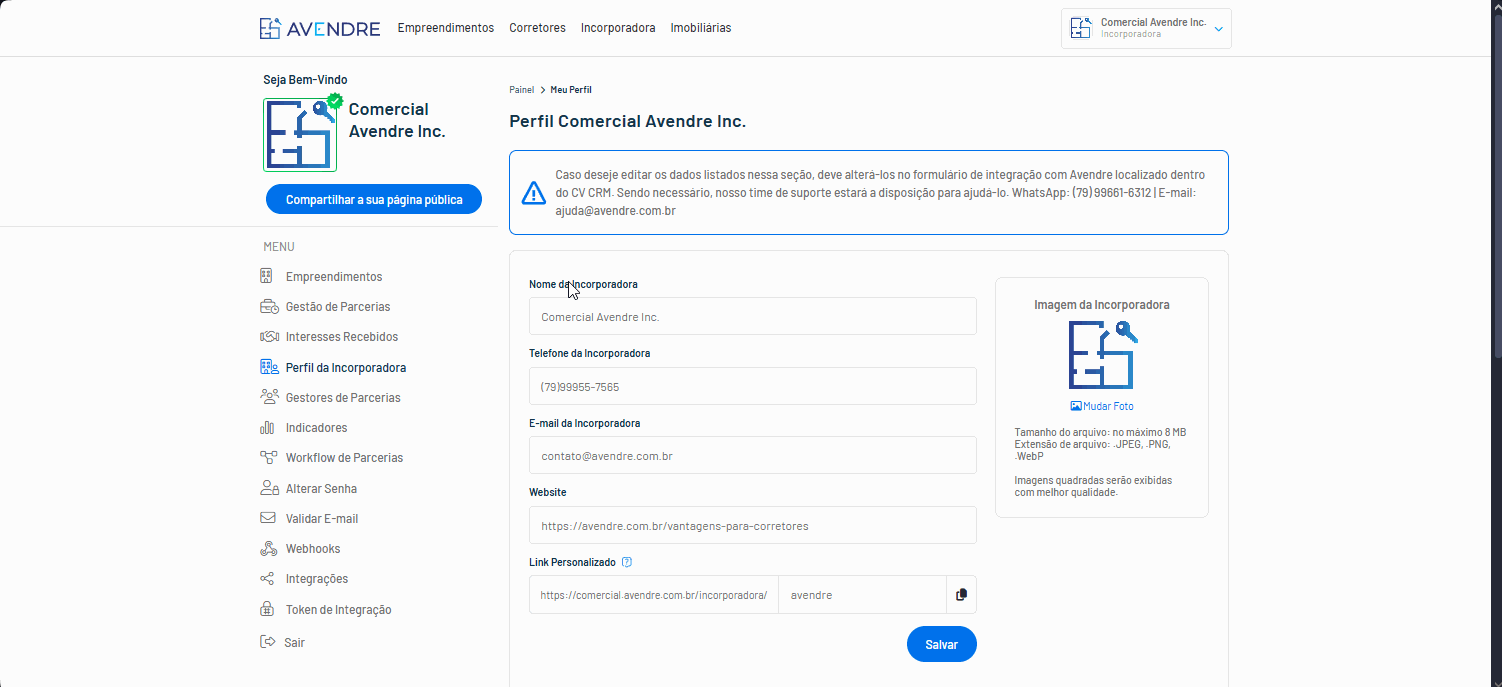
Task: Click the Sair logout arrow icon
Action: [267, 642]
